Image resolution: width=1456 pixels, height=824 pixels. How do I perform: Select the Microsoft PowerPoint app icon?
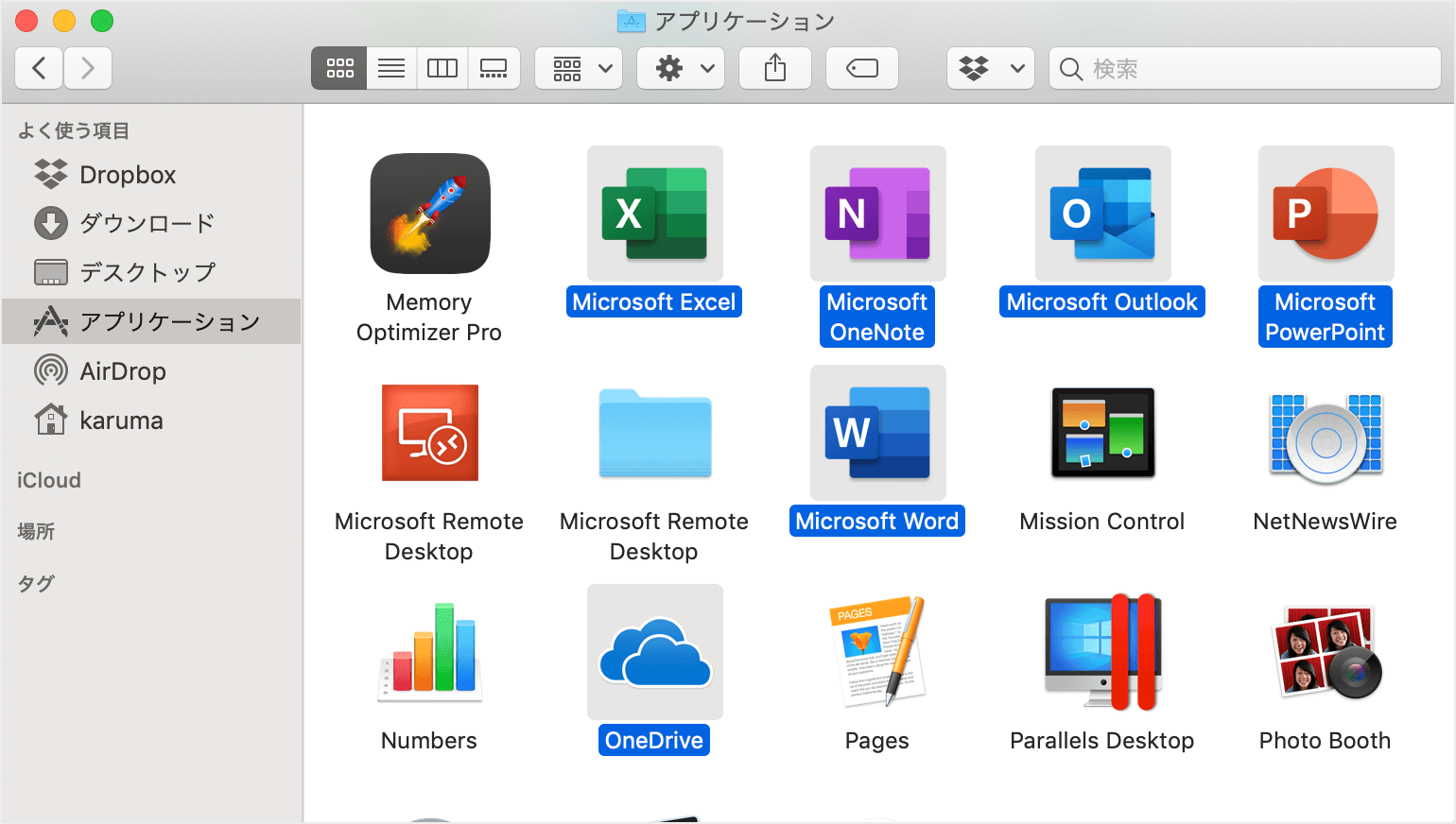(1326, 214)
